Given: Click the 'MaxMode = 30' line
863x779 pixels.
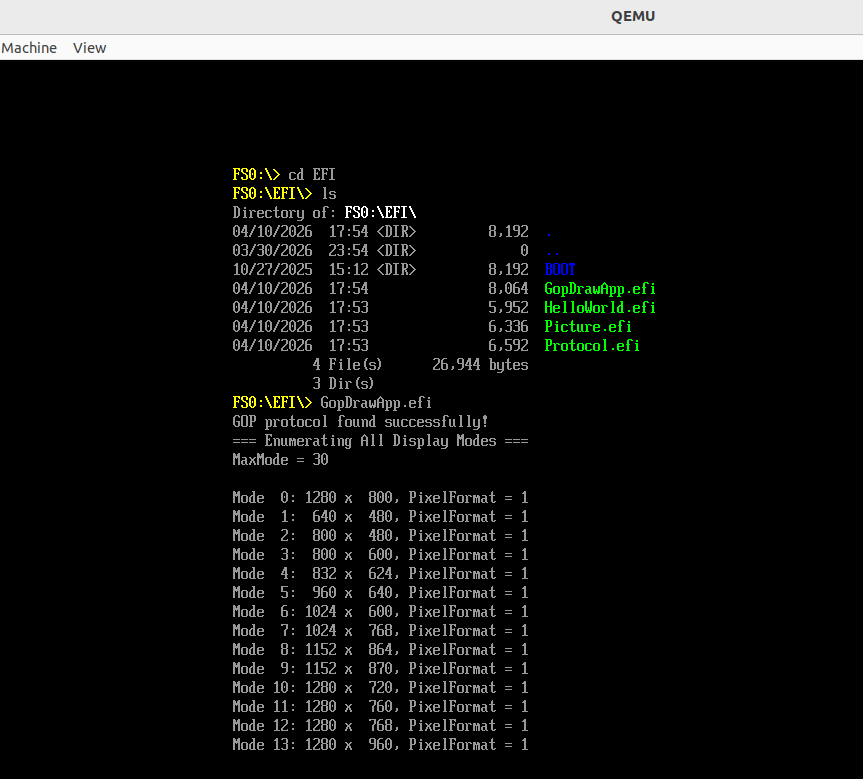Looking at the screenshot, I should tap(280, 459).
